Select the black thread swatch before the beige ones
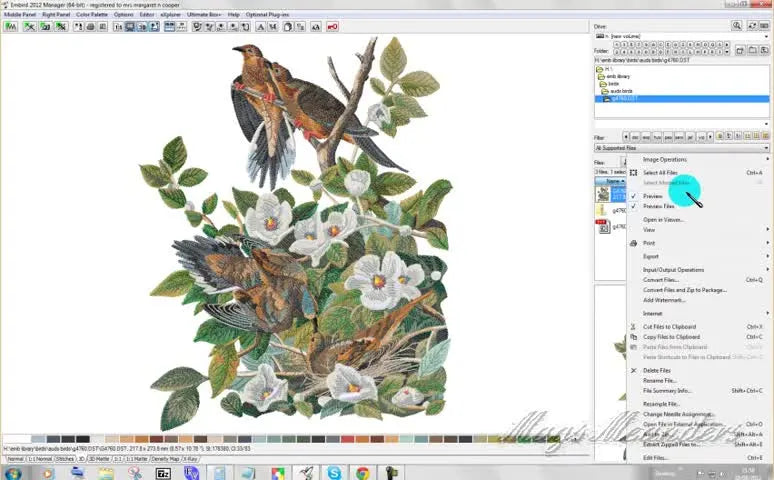Image resolution: width=774 pixels, height=480 pixels. pyautogui.click(x=82, y=439)
